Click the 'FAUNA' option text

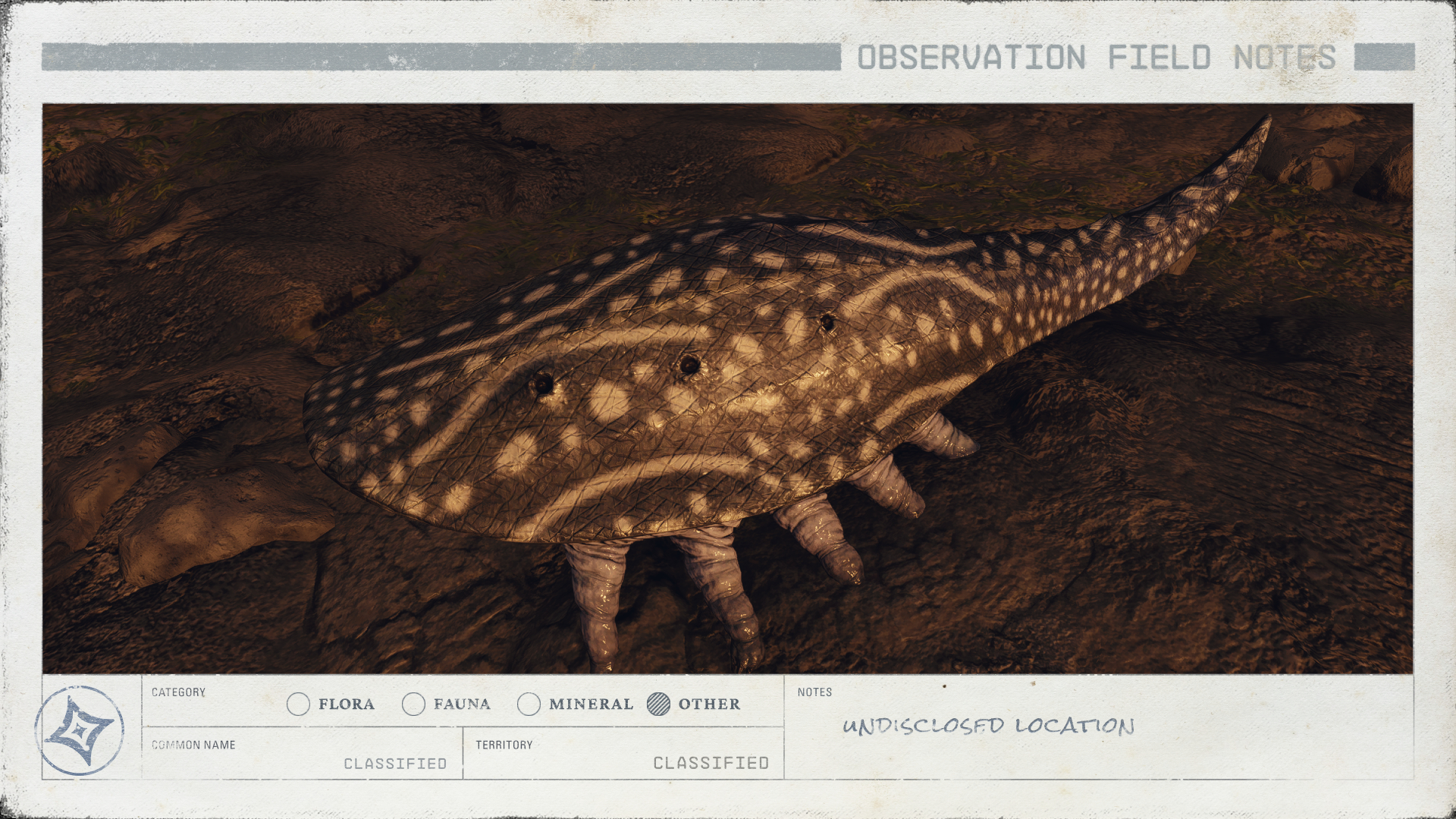tap(462, 704)
